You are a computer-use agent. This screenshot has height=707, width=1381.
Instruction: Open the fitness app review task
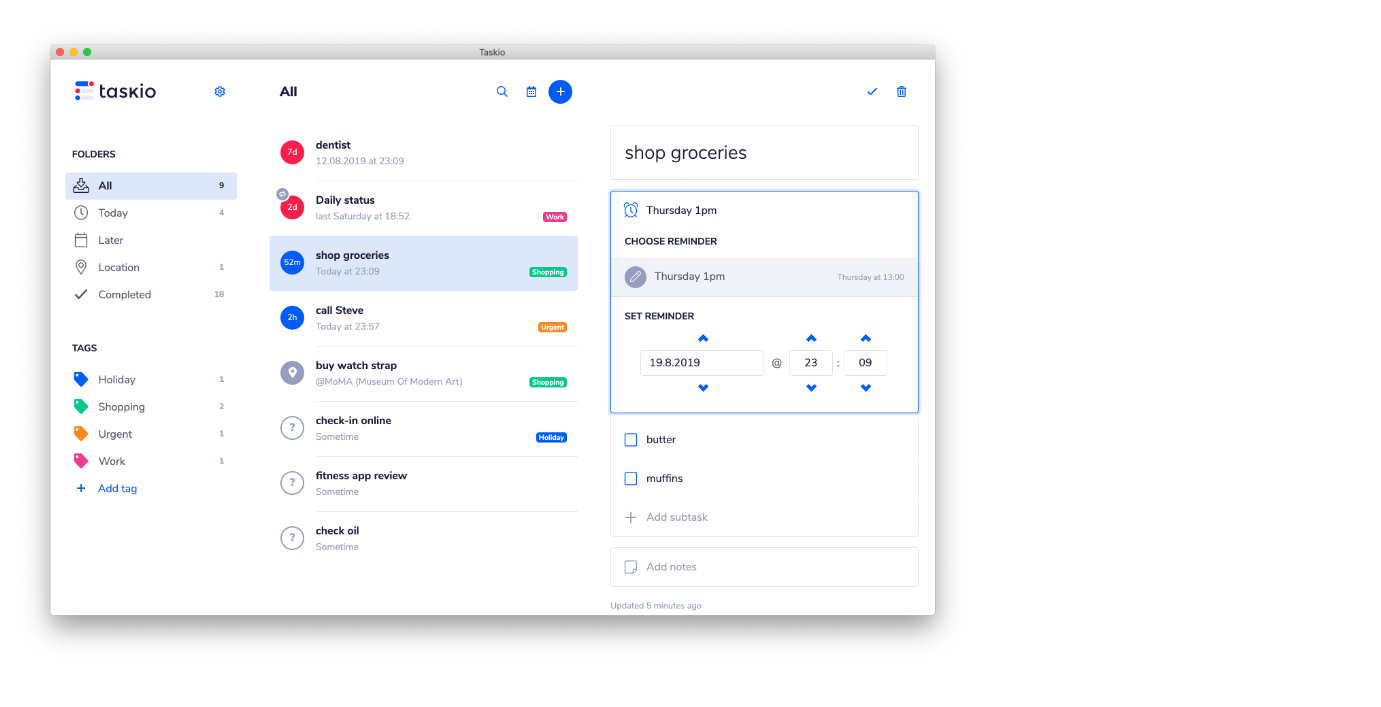(424, 483)
